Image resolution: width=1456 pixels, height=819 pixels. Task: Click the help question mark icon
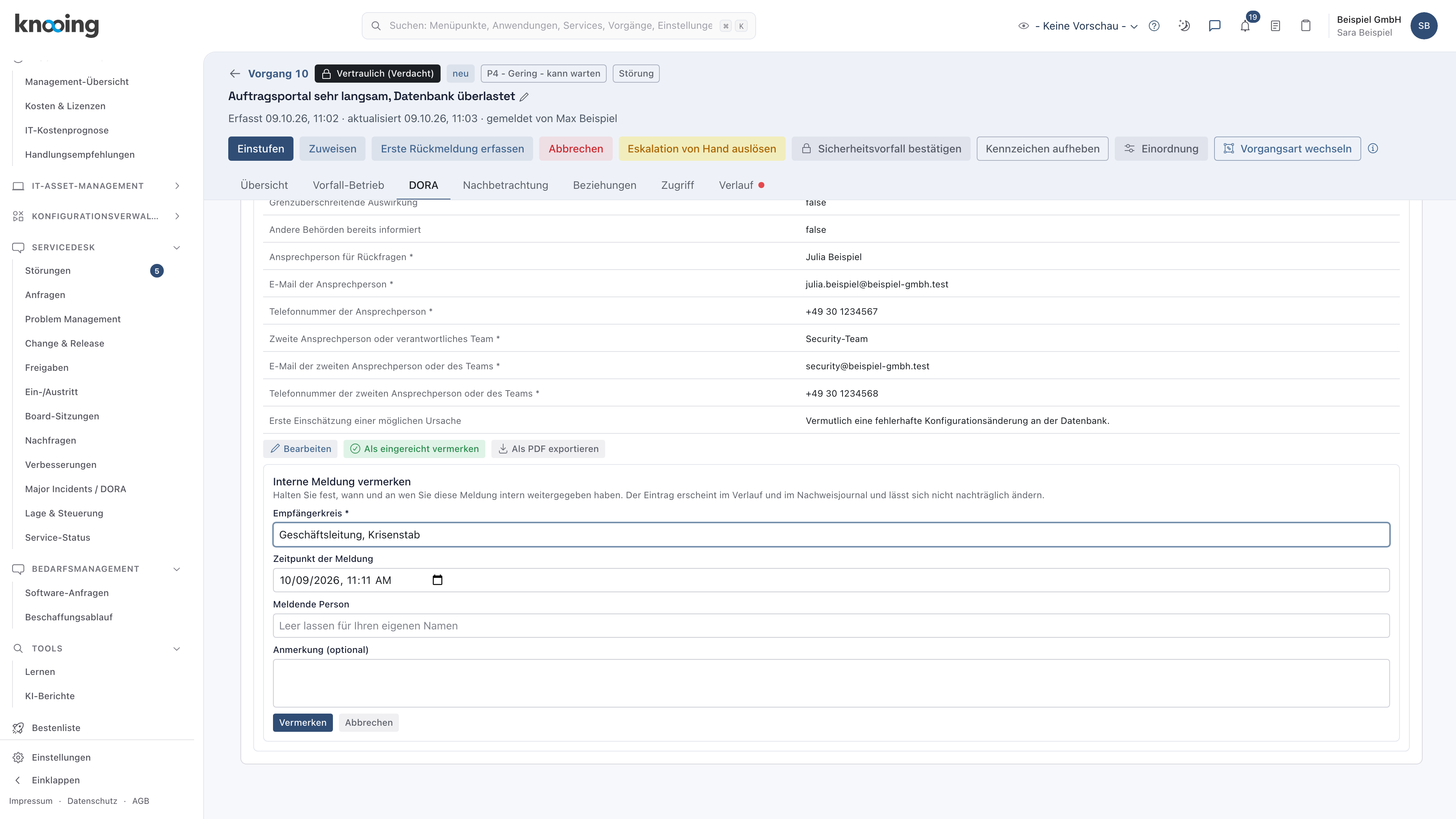pos(1154,26)
